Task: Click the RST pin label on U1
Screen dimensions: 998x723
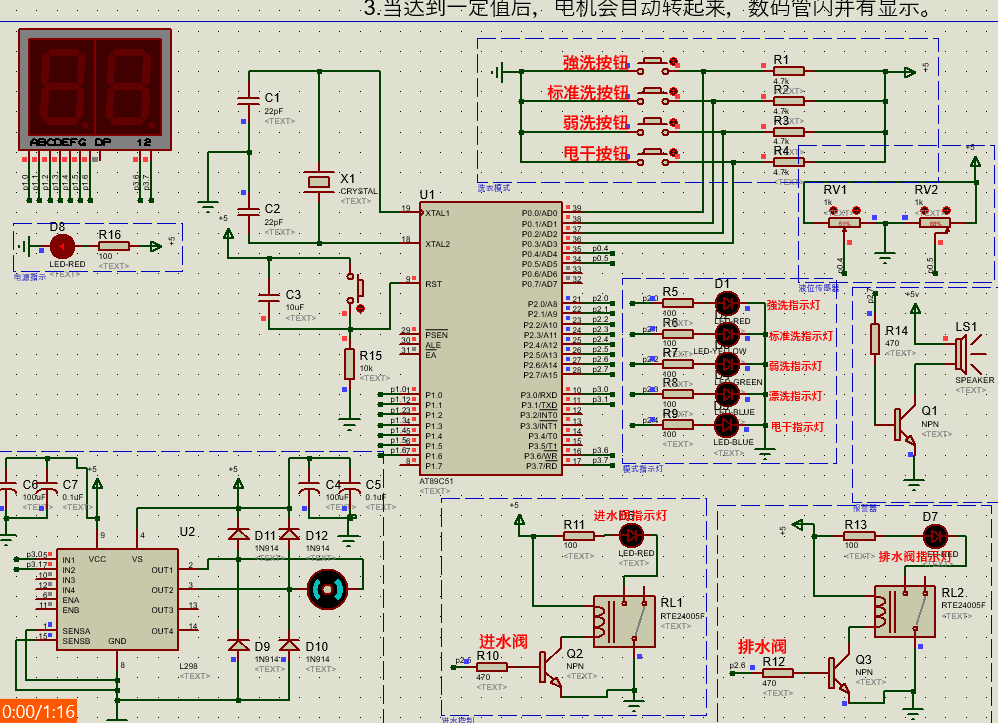Action: click(x=433, y=284)
